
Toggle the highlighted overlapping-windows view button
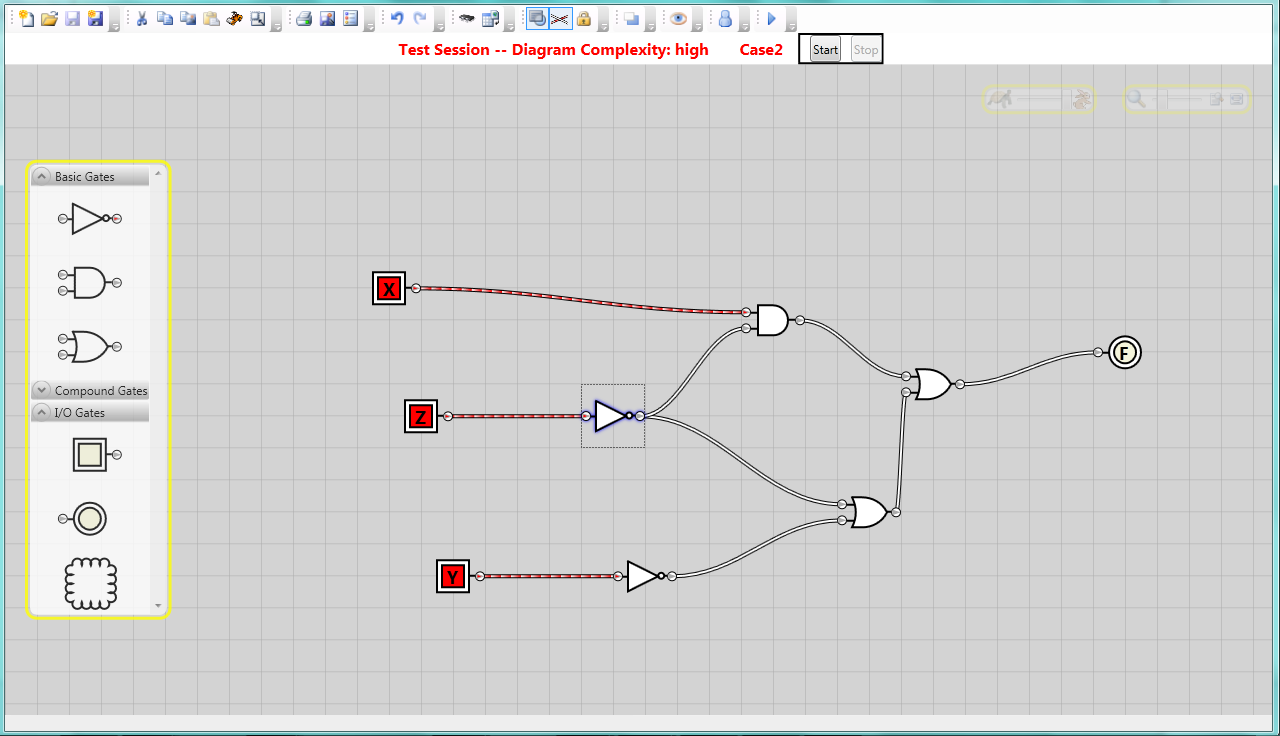[x=537, y=18]
